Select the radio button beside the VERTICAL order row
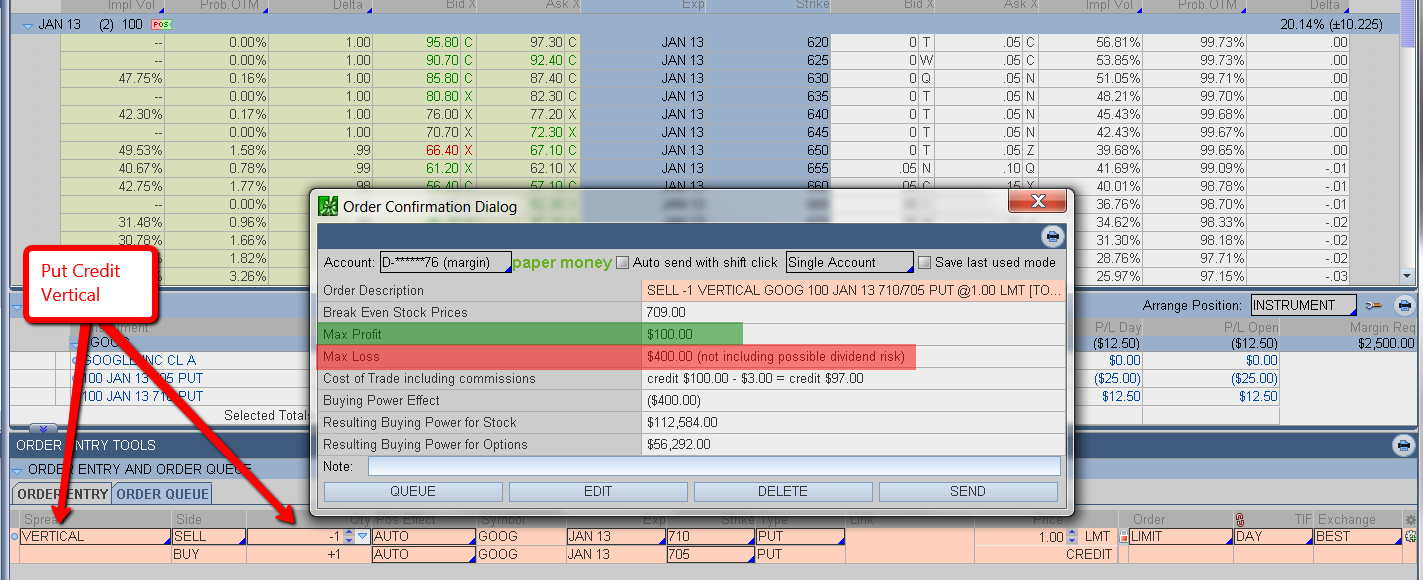1423x580 pixels. point(14,537)
